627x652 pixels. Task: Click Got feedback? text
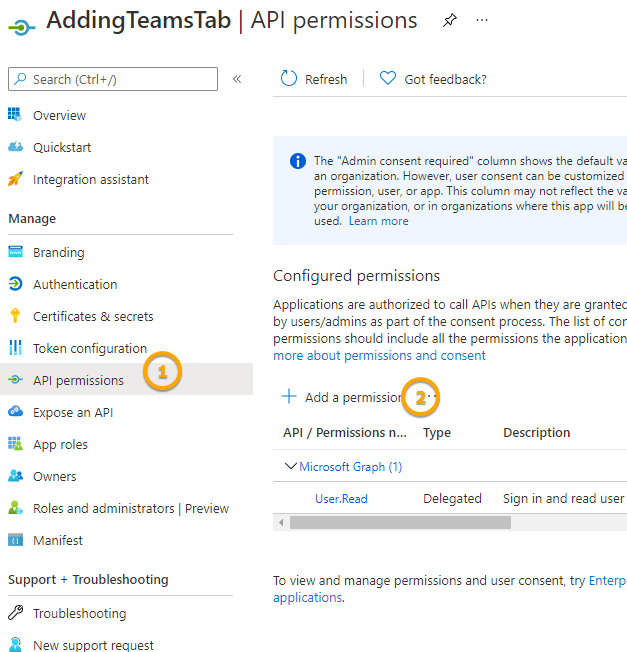click(445, 79)
